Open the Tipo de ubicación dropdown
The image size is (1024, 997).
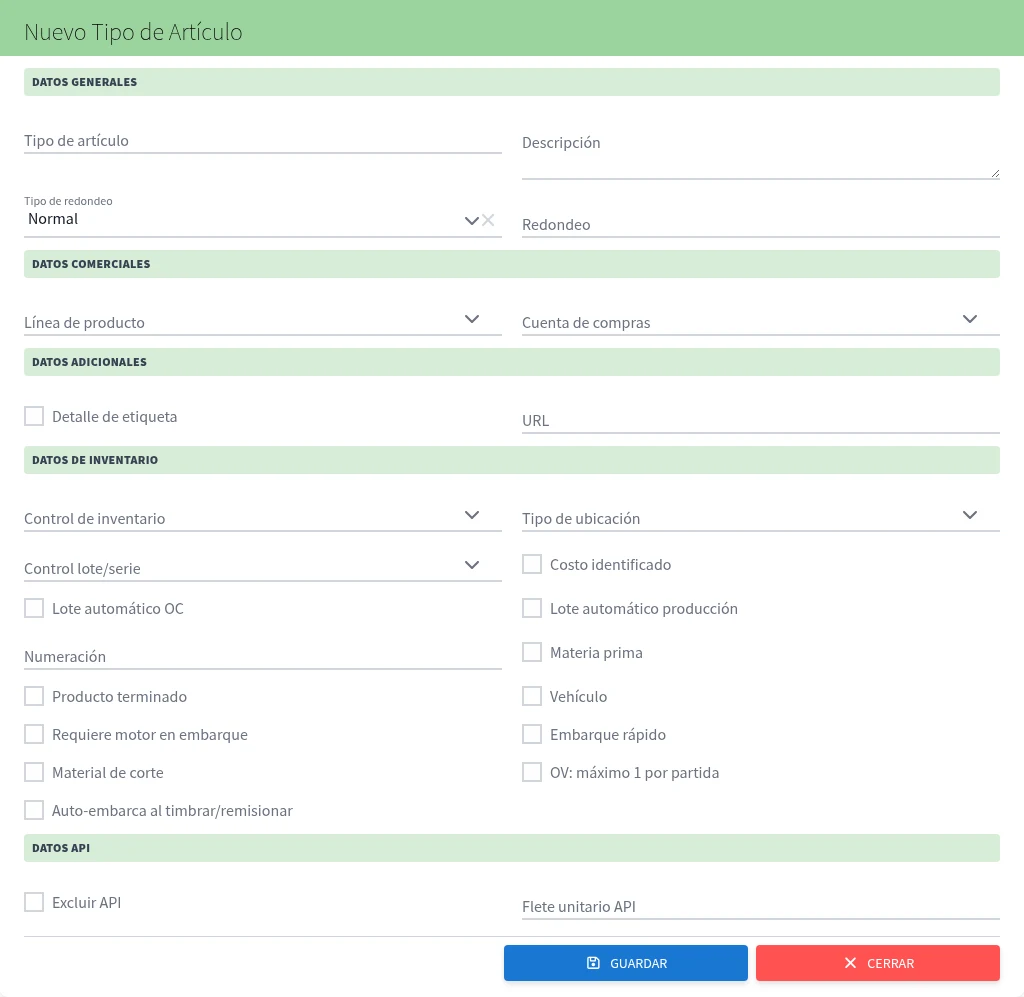[970, 515]
